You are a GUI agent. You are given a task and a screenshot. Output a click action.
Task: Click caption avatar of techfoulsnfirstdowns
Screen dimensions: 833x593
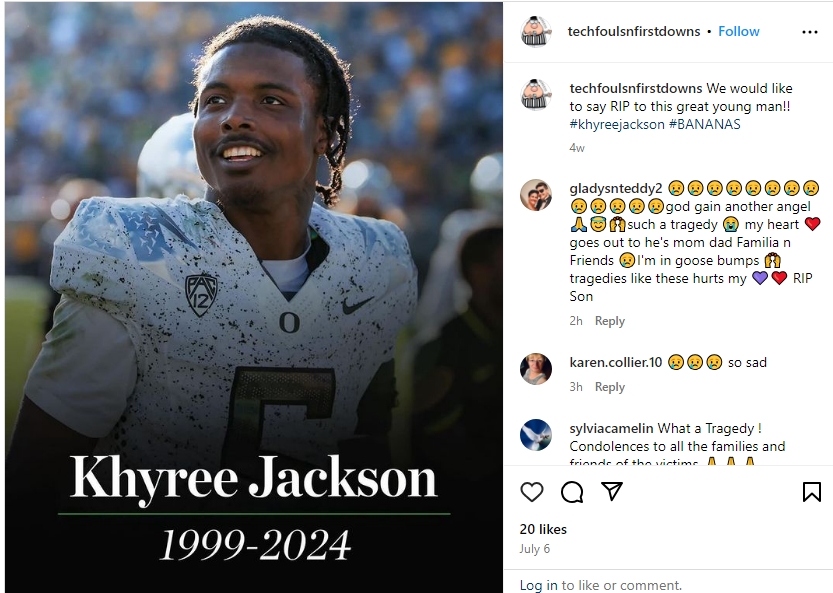[536, 95]
